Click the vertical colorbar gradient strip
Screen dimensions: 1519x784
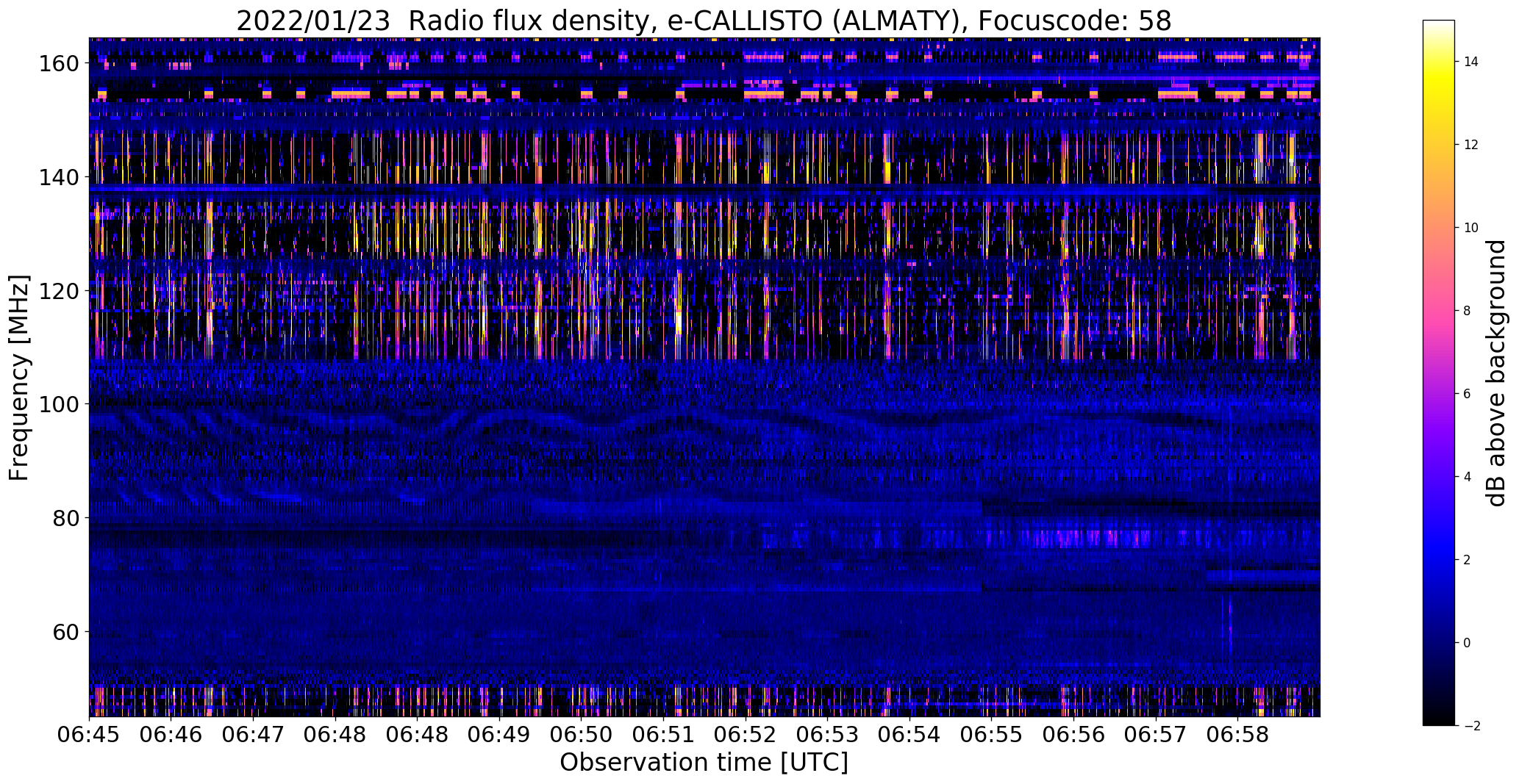(x=1439, y=373)
